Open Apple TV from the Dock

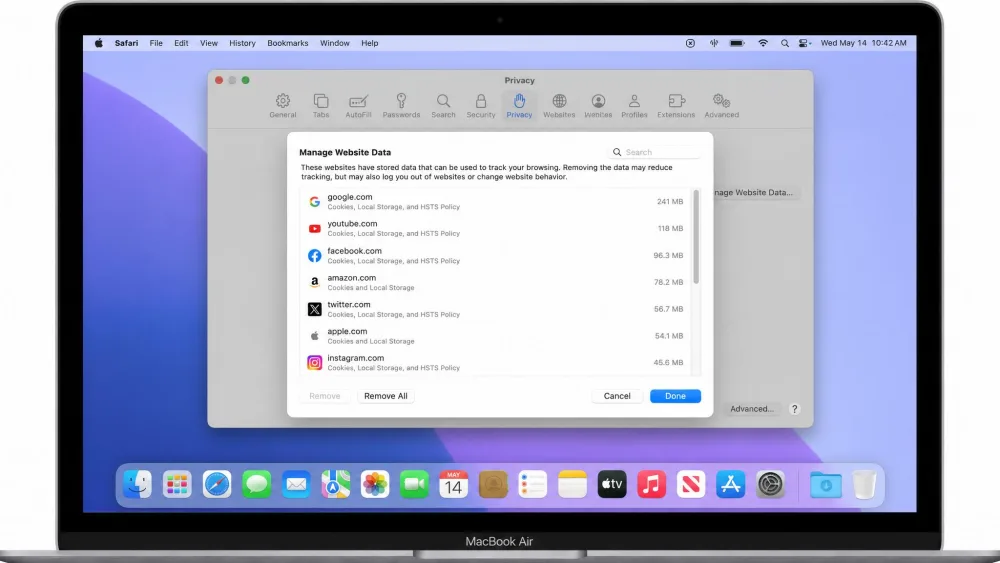click(x=612, y=485)
